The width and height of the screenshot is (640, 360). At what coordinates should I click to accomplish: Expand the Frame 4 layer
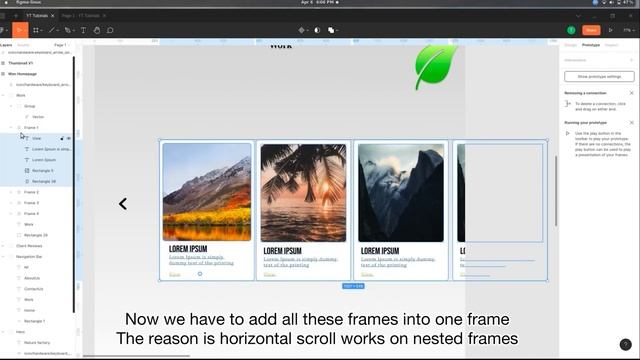(11, 213)
